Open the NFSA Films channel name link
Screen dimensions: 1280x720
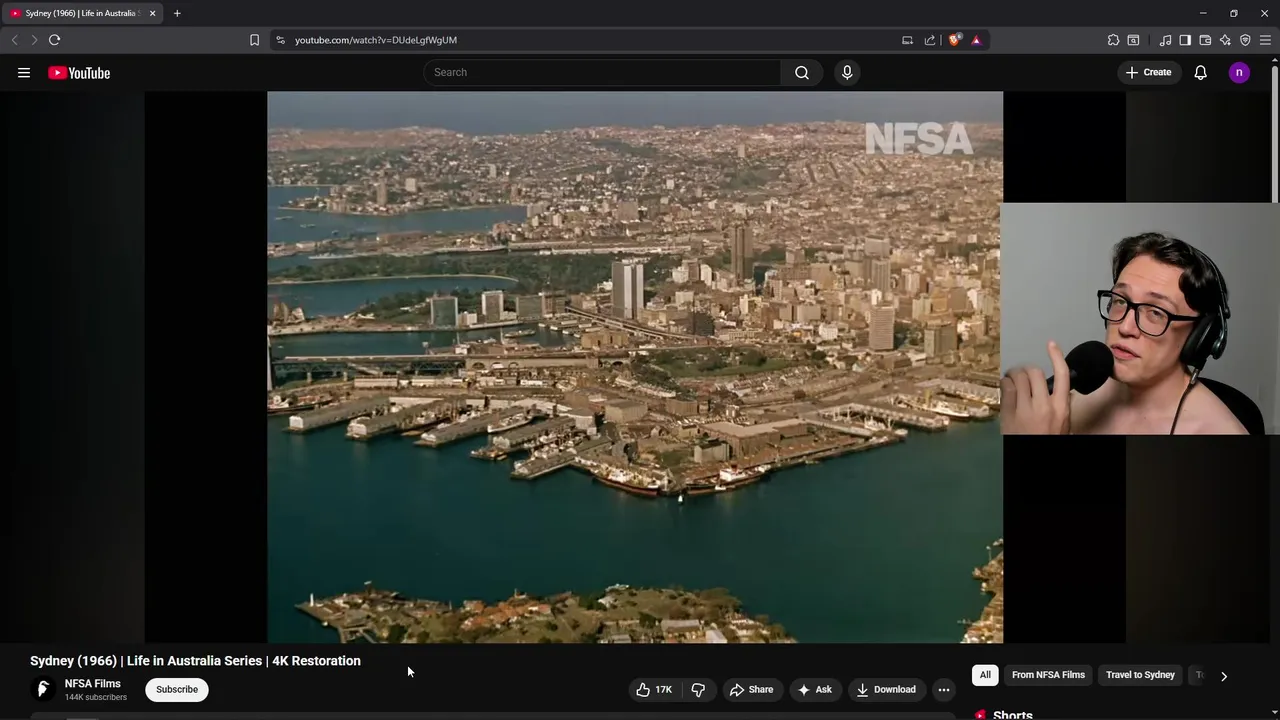93,684
